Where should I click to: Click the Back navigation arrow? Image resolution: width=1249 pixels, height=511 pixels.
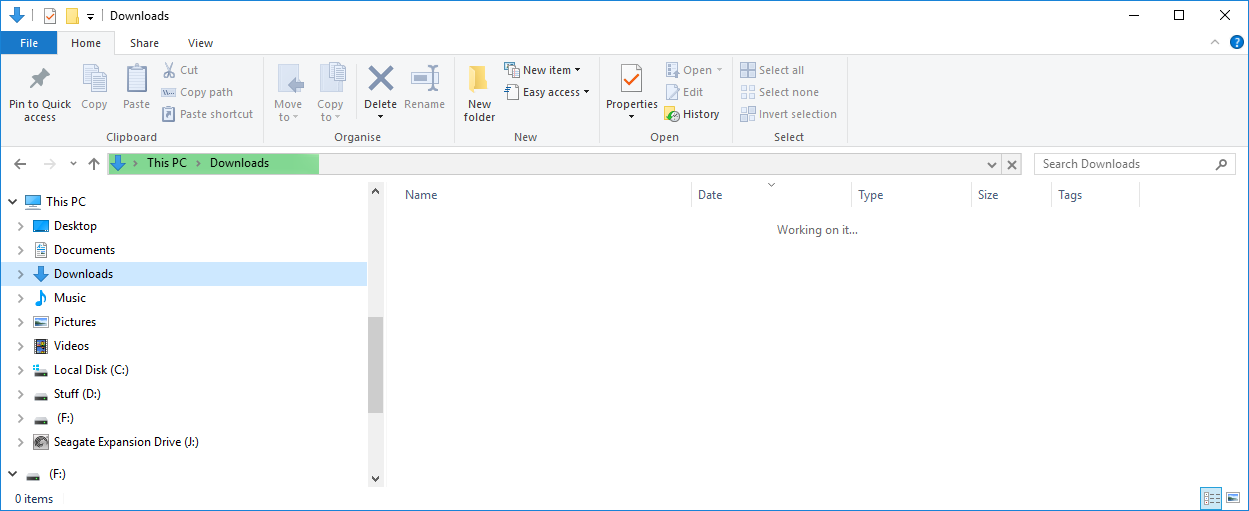(x=20, y=164)
